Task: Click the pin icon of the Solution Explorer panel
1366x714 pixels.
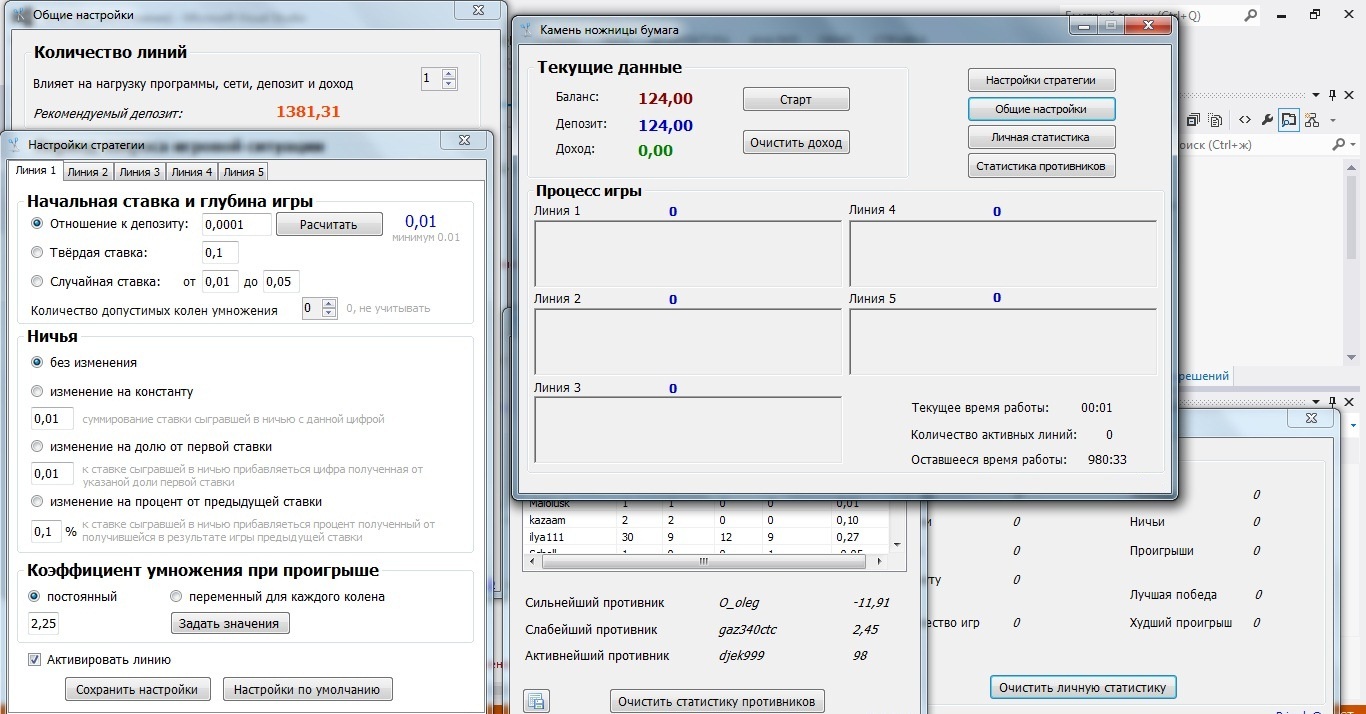Action: click(1333, 95)
